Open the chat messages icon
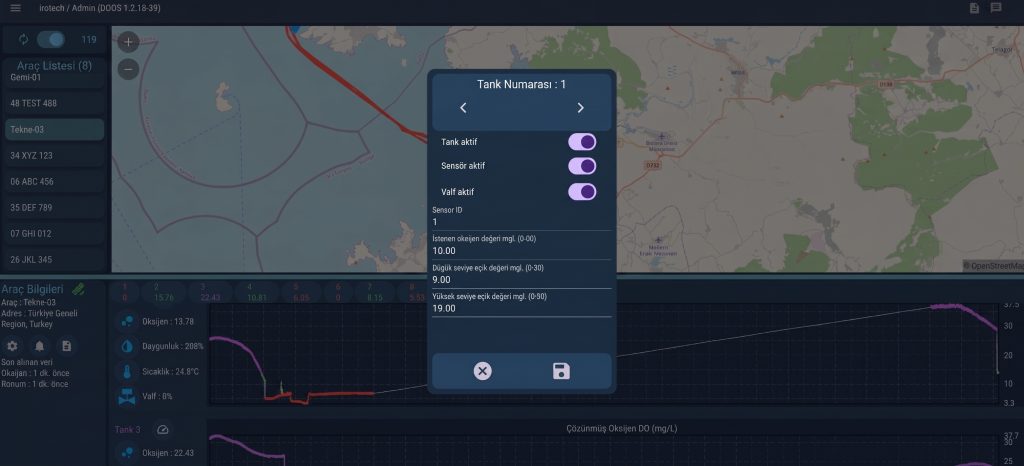Image resolution: width=1024 pixels, height=466 pixels. point(996,8)
